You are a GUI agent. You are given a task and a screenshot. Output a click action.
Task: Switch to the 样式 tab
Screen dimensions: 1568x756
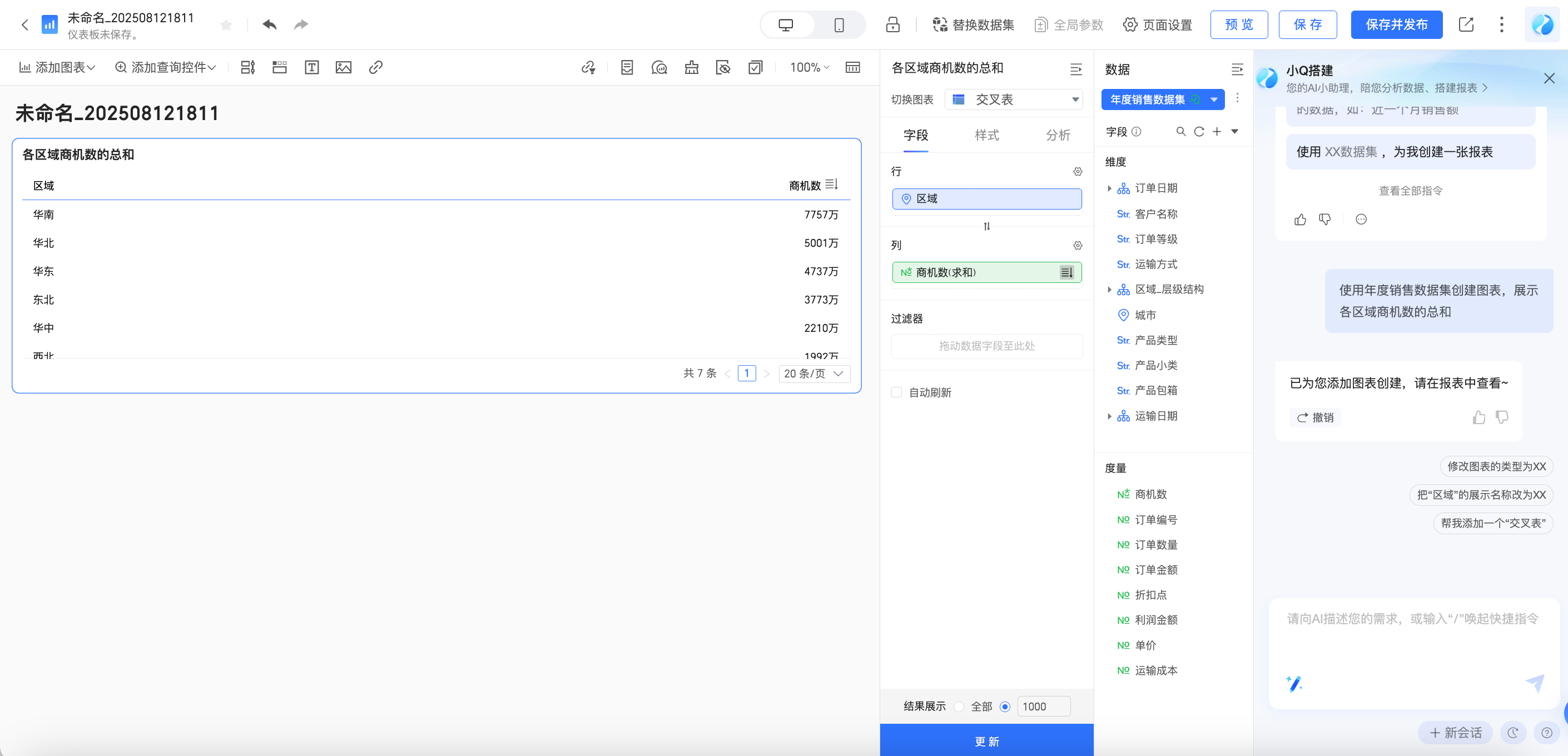pos(987,135)
